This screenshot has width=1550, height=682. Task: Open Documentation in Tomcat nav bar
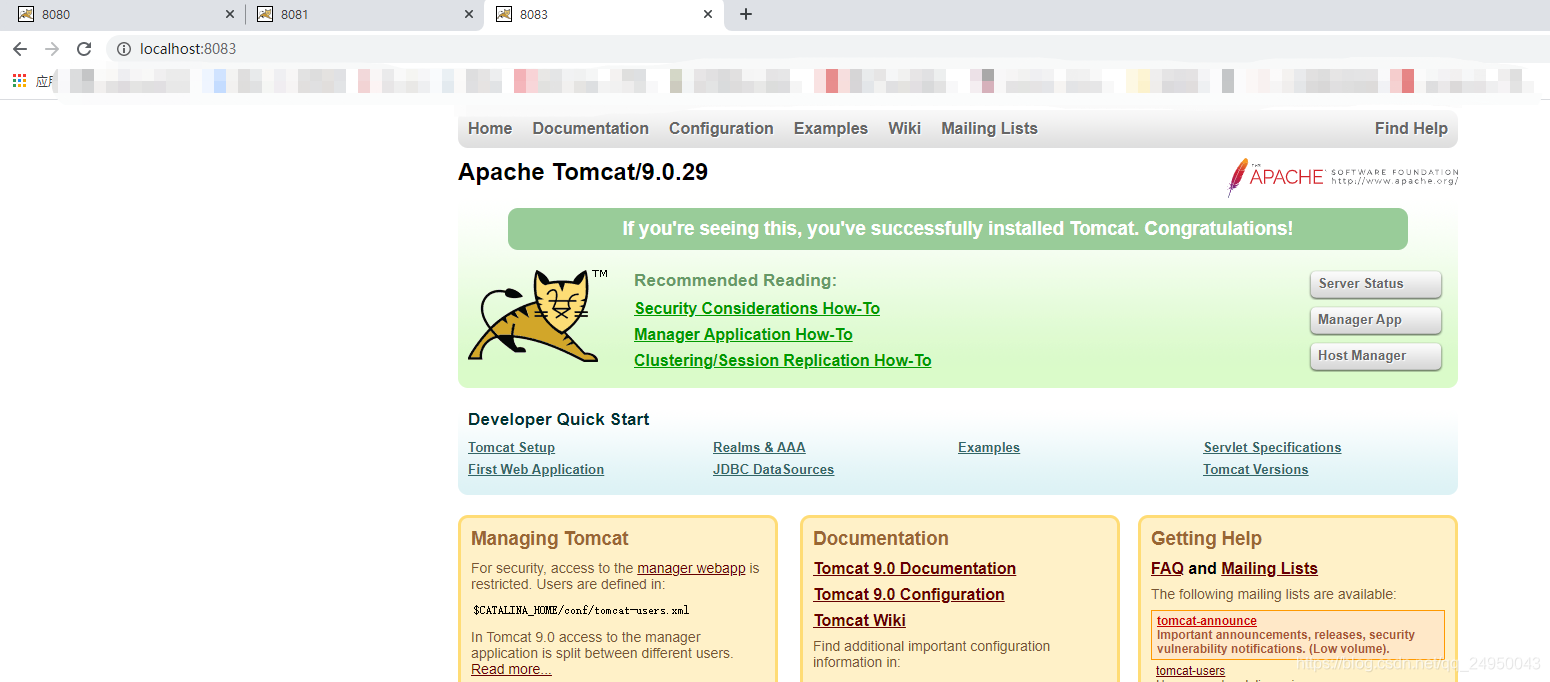coord(590,128)
